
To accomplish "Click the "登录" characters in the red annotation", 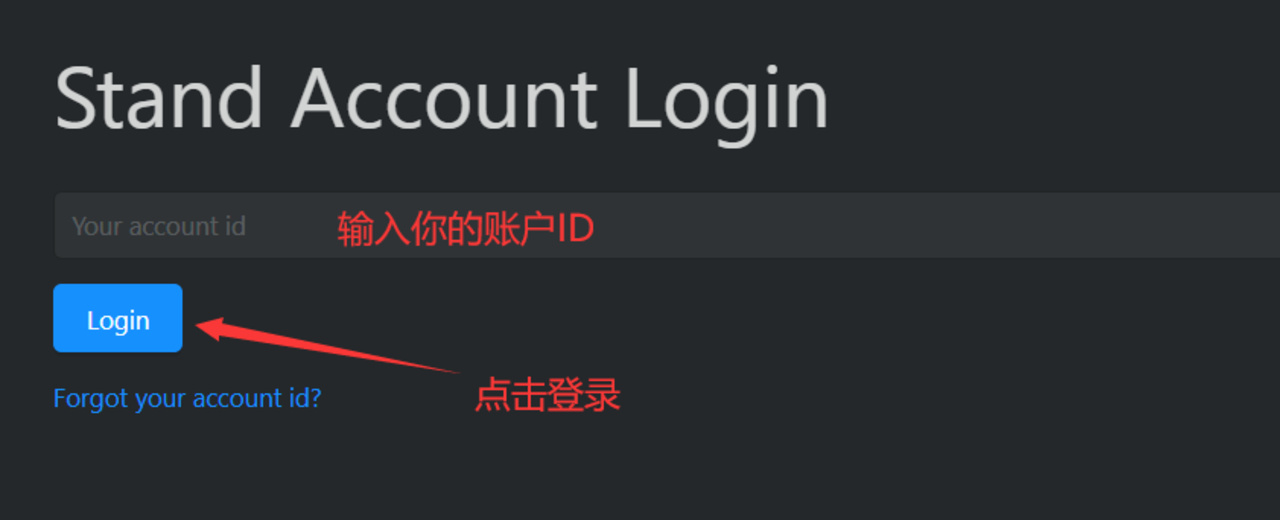I will tap(584, 395).
